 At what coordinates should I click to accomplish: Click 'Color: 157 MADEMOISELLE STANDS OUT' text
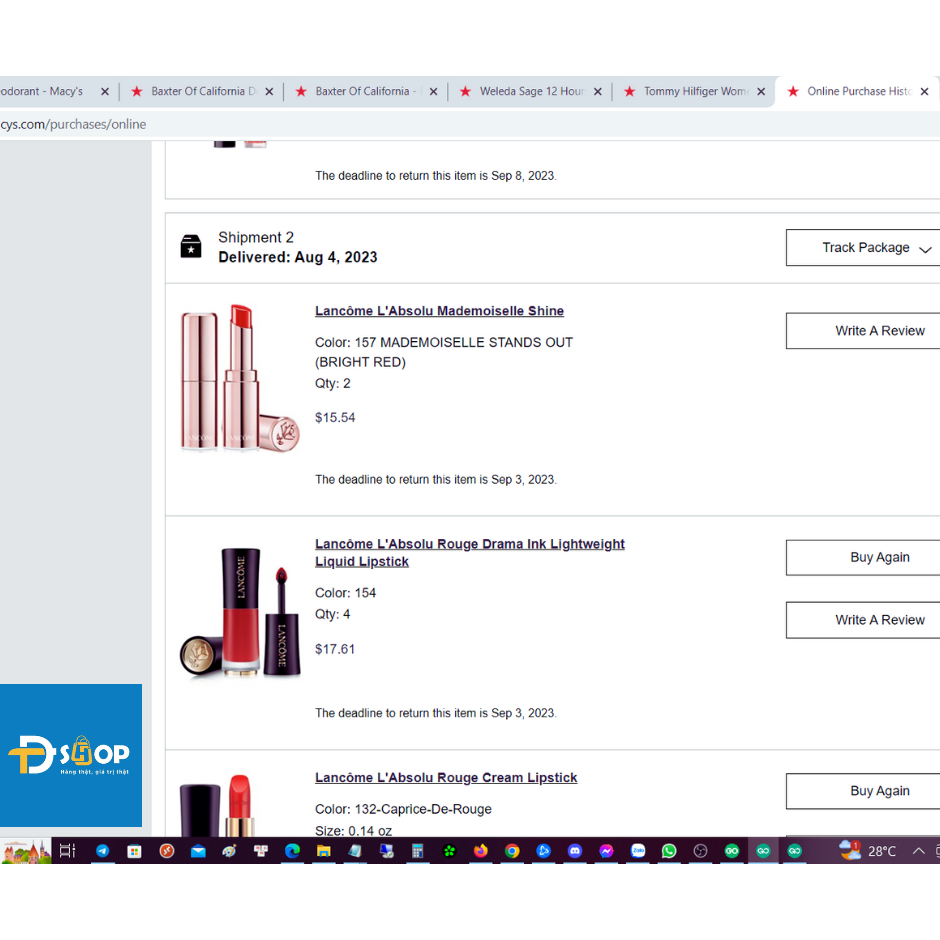pyautogui.click(x=444, y=343)
